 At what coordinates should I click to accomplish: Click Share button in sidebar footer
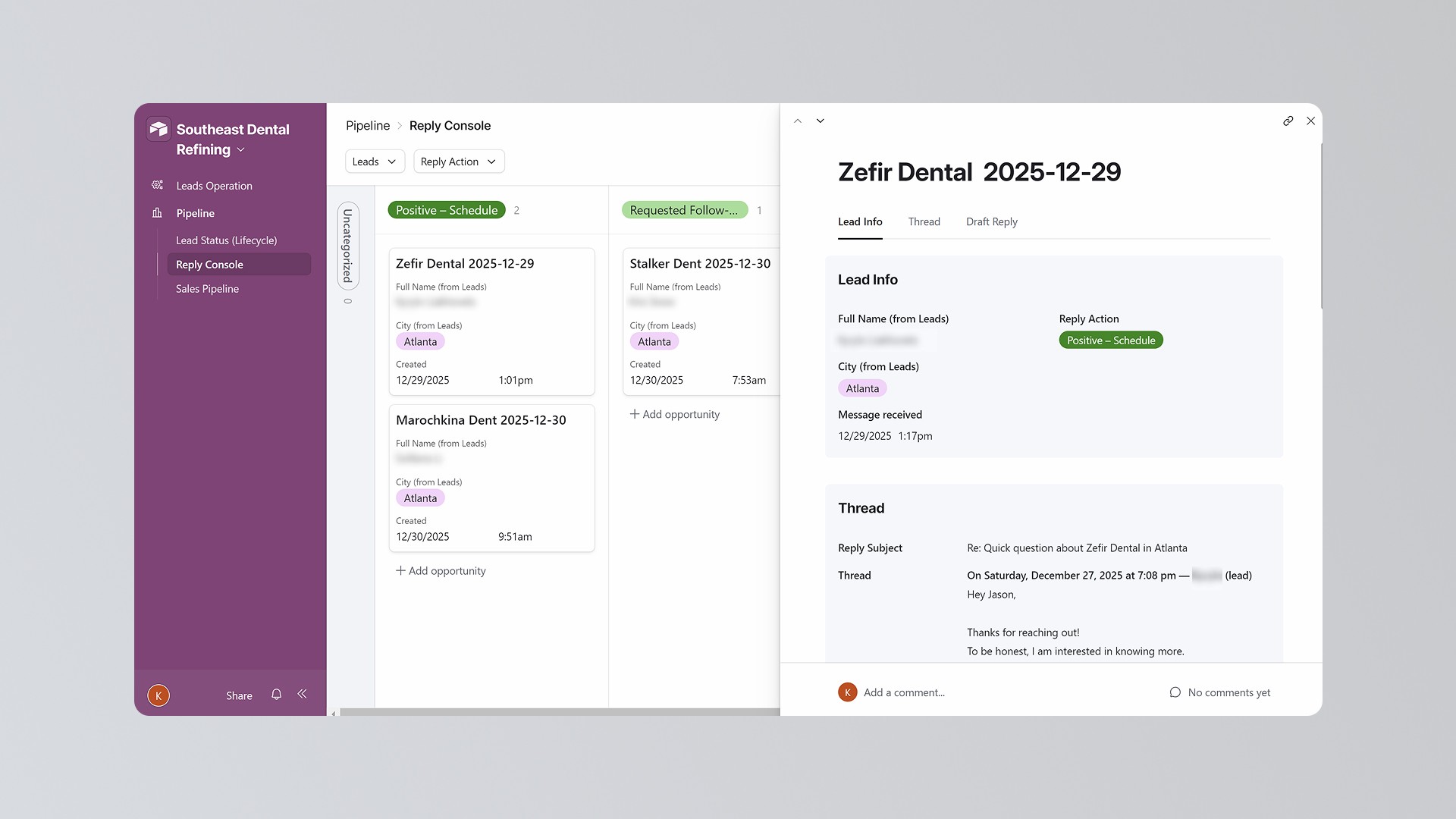coord(239,695)
